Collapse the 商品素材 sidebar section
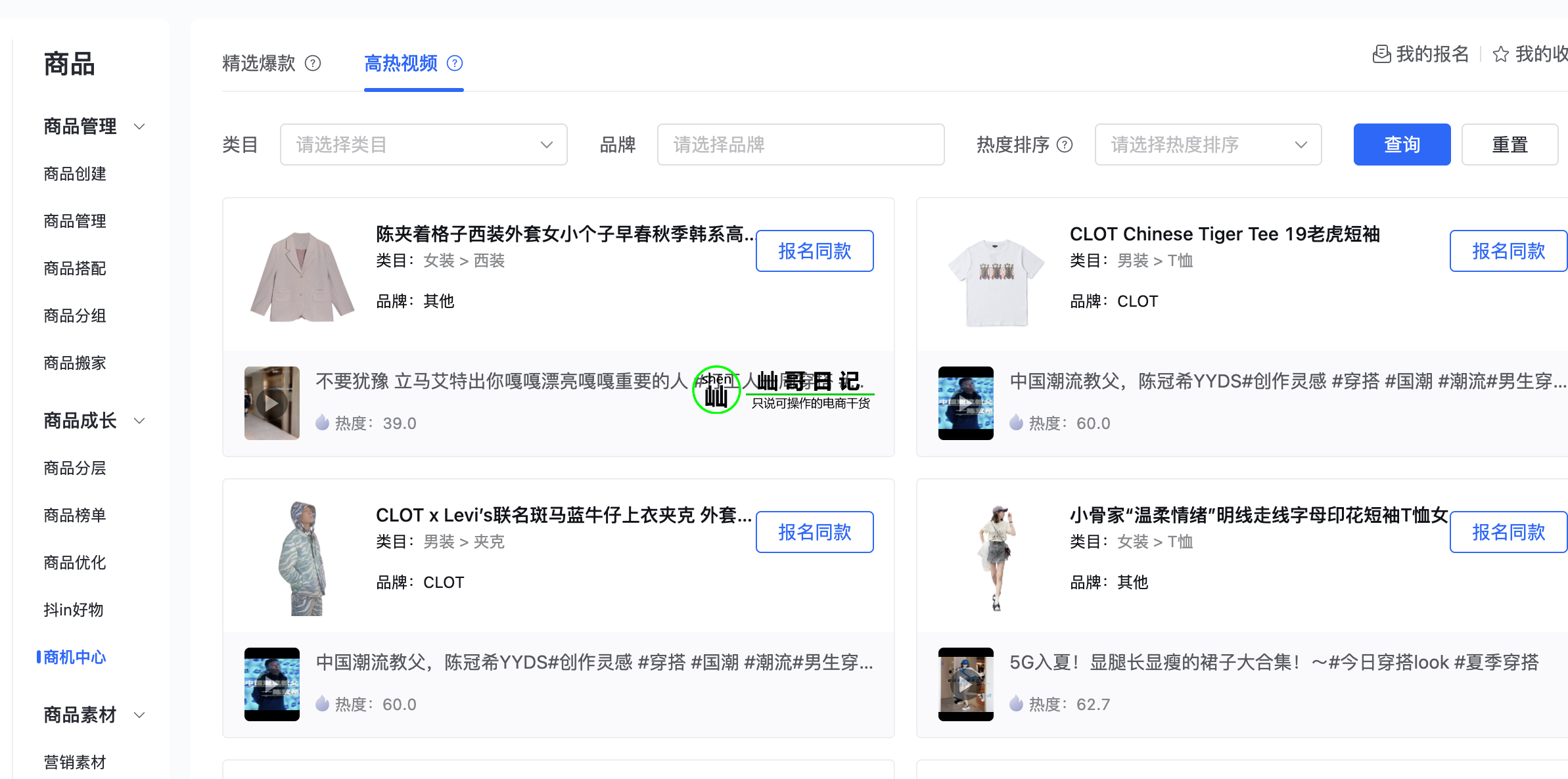Screen dimensions: 1568x779 click(x=139, y=715)
